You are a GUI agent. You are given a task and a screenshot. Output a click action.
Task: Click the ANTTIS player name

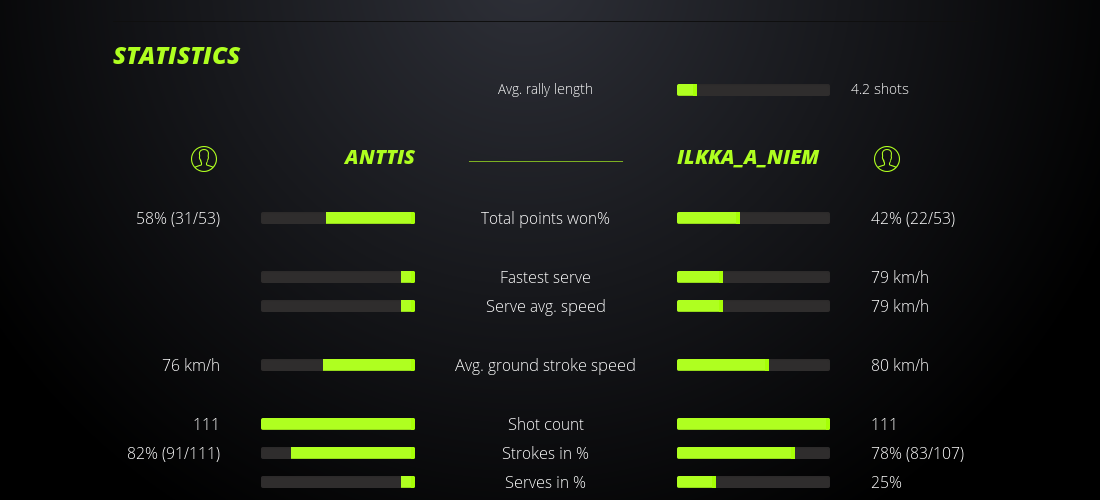click(x=380, y=157)
